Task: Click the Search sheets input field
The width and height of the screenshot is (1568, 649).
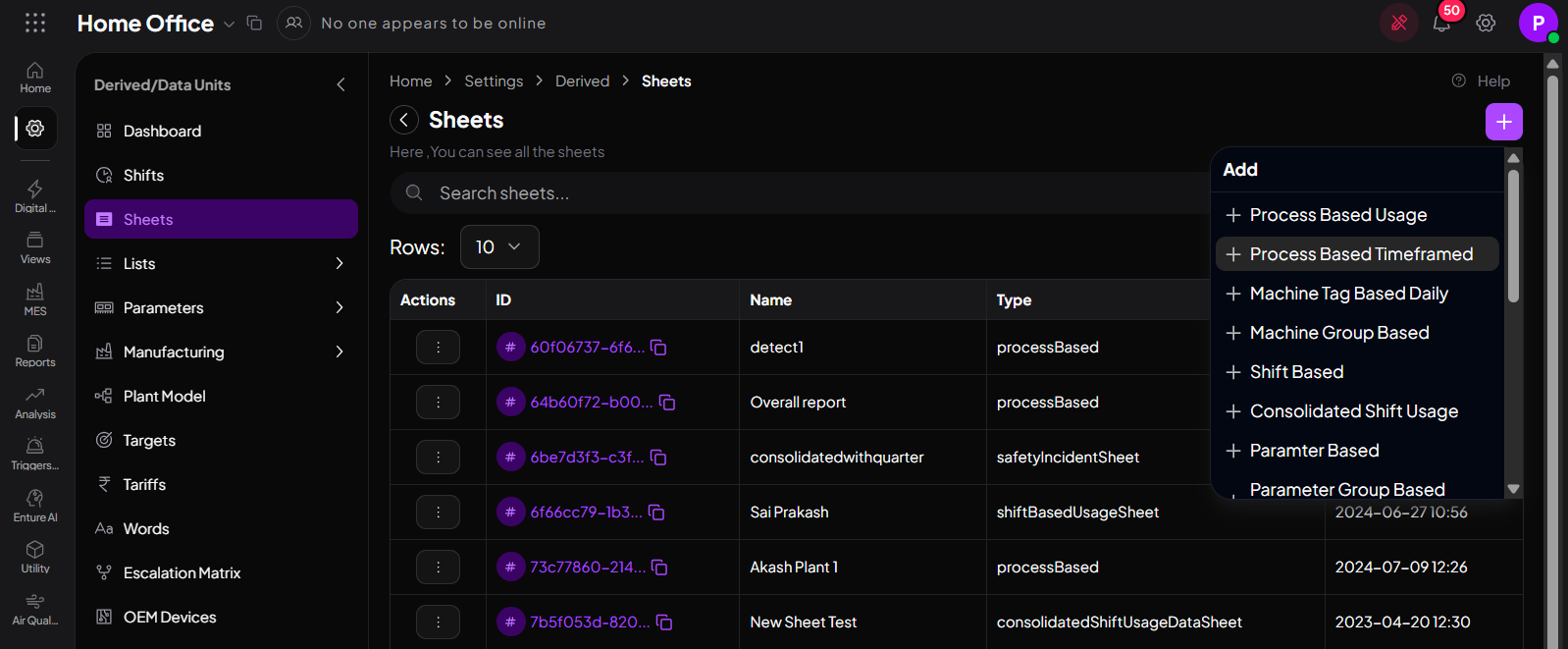Action: 800,193
